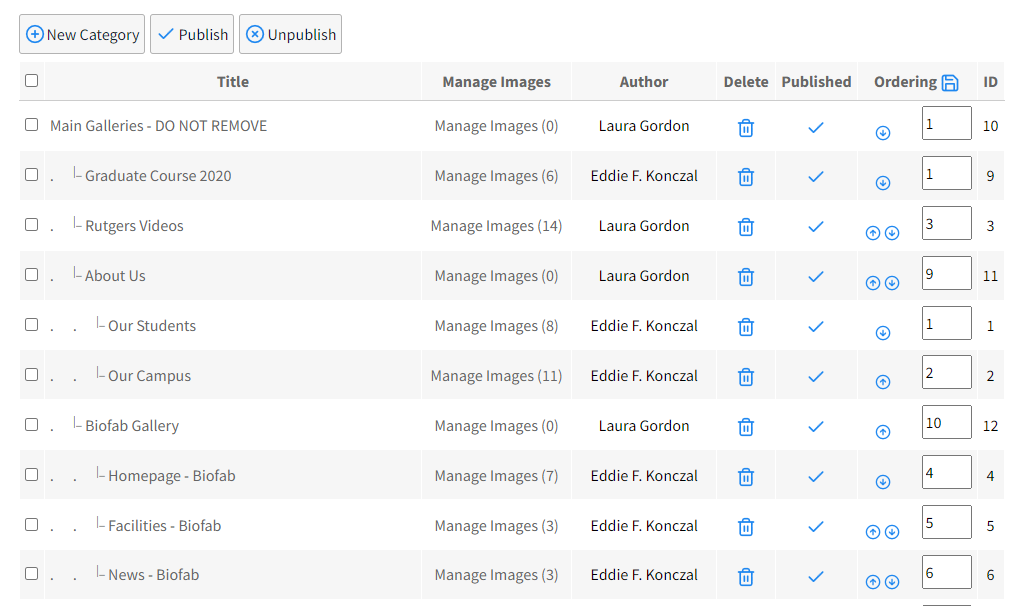This screenshot has width=1025, height=606.
Task: Delete Biofab Gallery category
Action: point(746,427)
